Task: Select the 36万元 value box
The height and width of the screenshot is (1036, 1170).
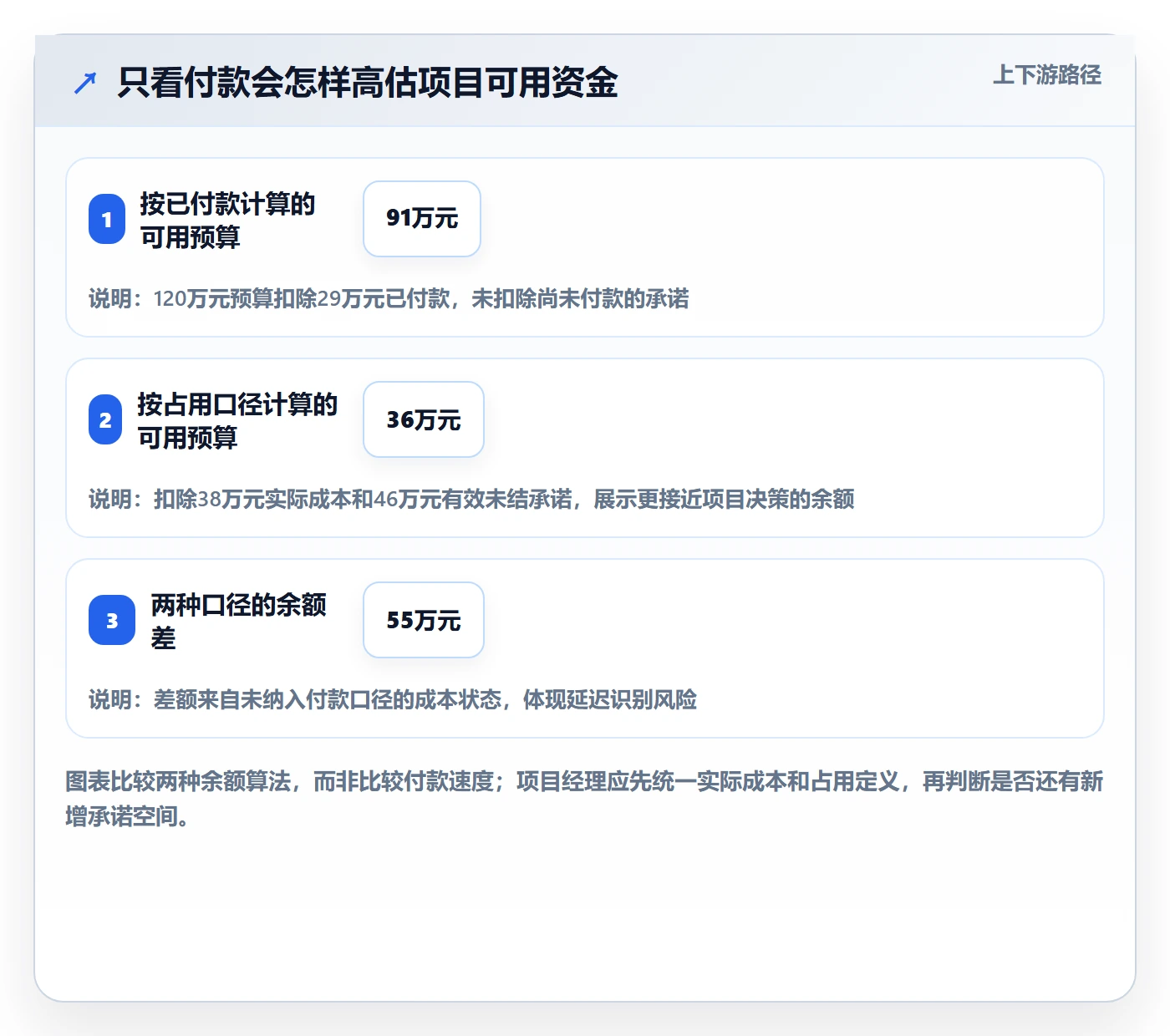Action: (424, 419)
